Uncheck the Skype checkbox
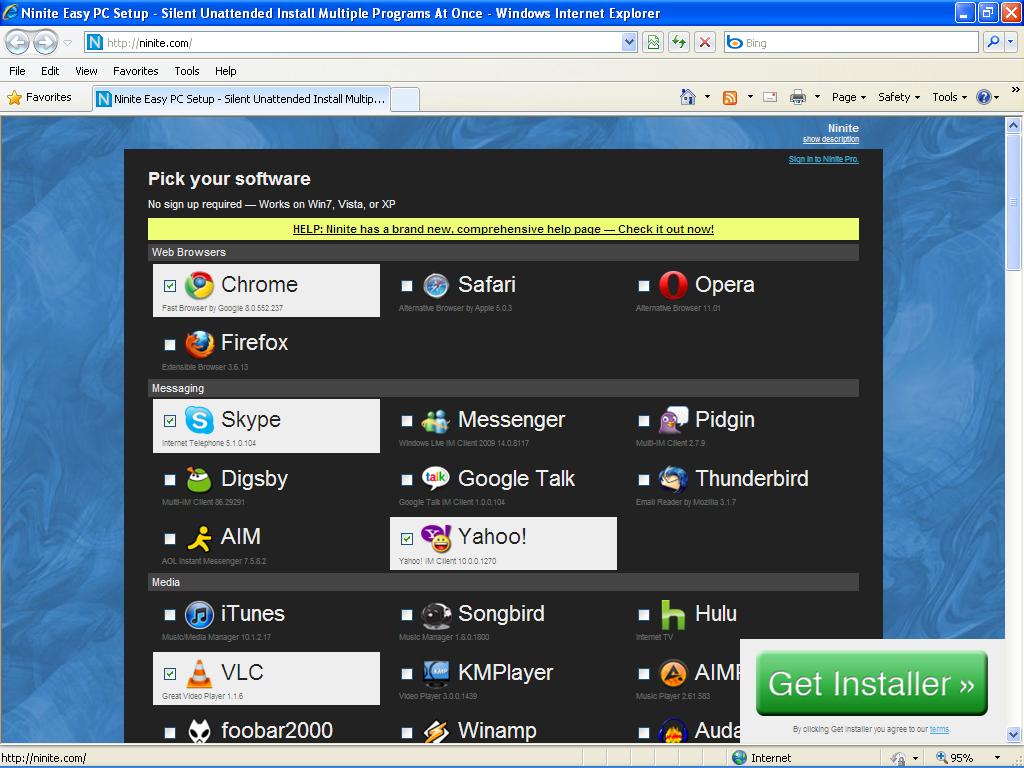Screen dimensions: 1024x768 coord(170,421)
